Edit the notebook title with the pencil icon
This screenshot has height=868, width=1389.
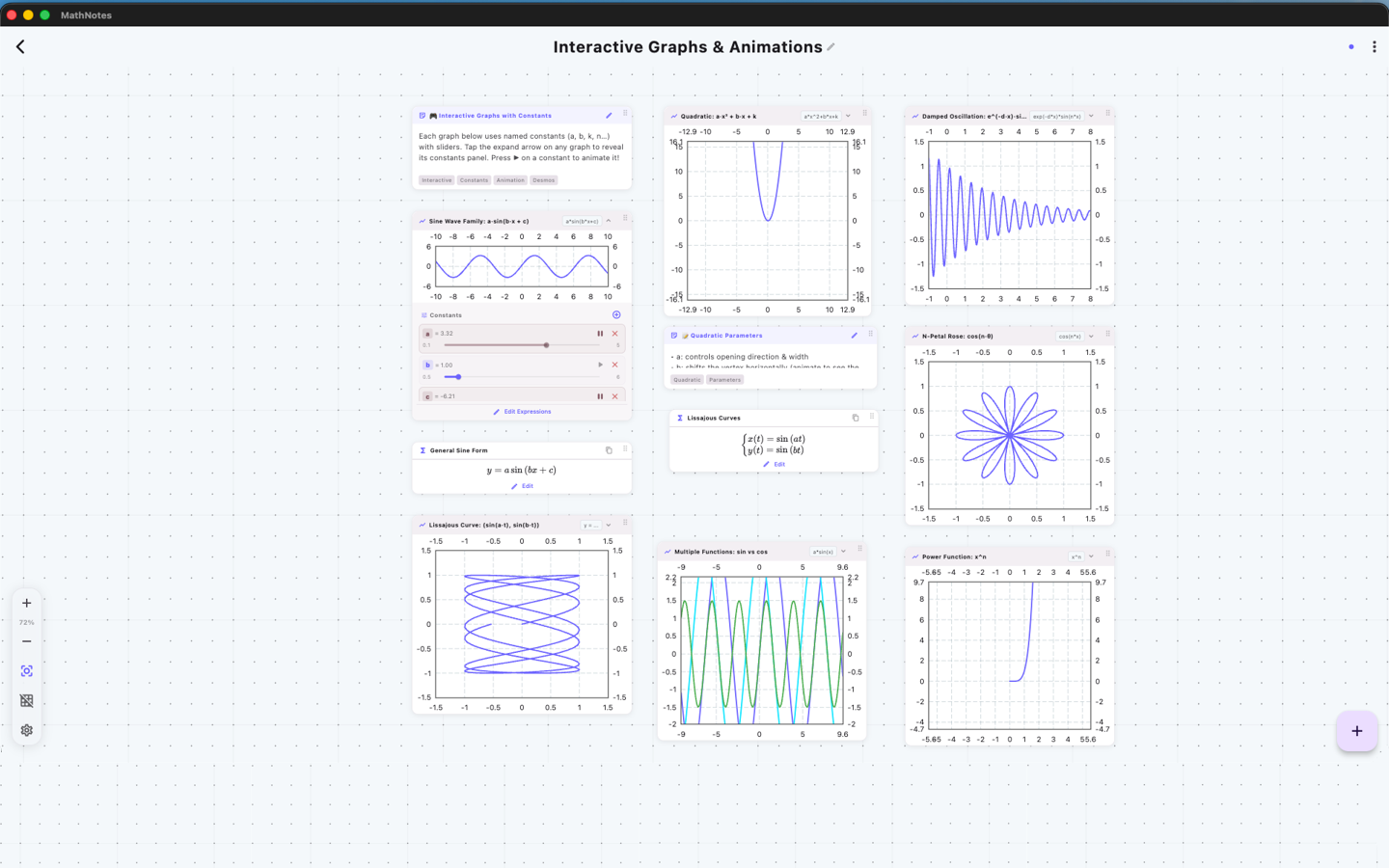(831, 47)
